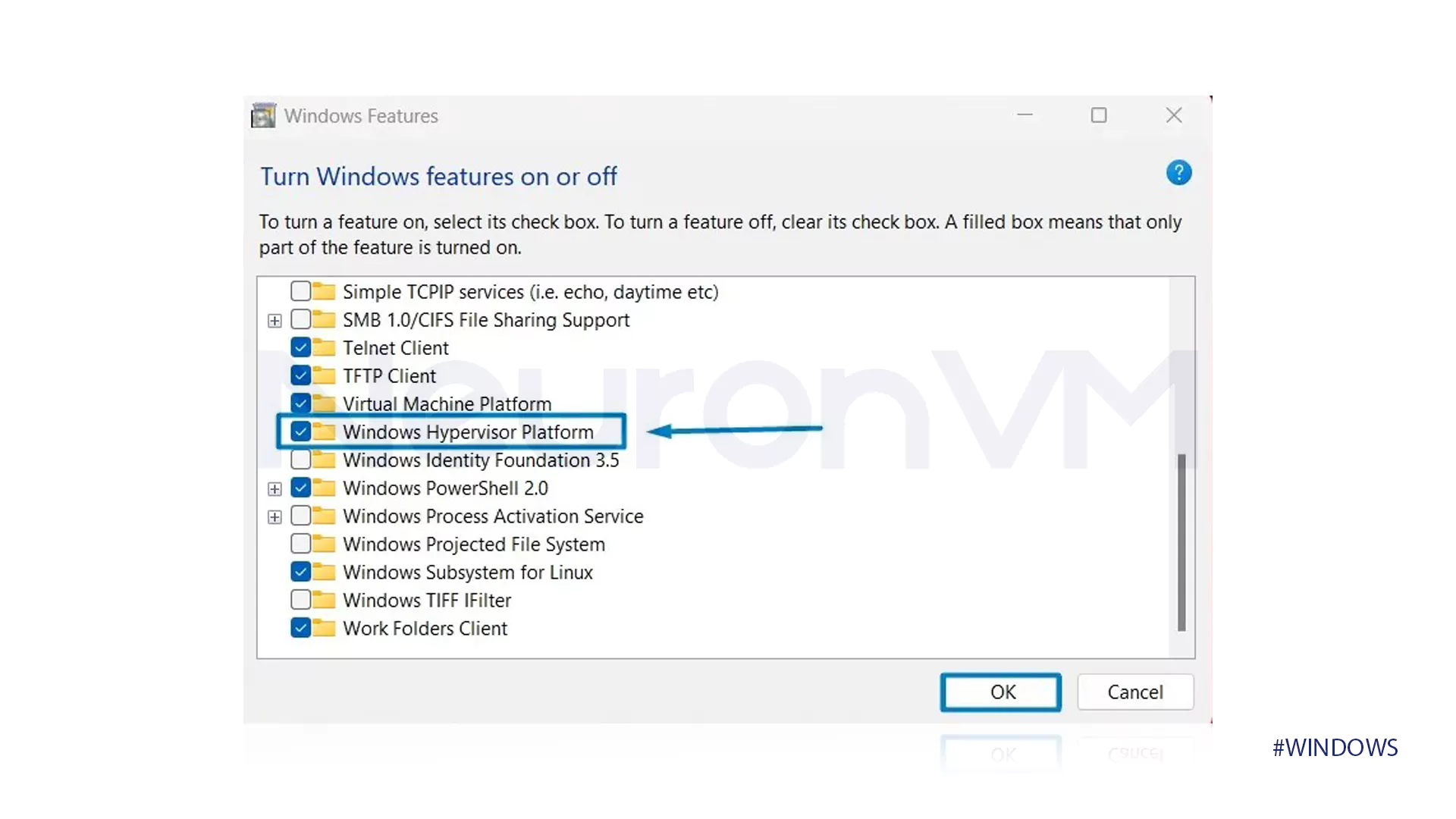Uncheck Windows PowerShell 2.0 checkbox
The height and width of the screenshot is (819, 1456).
tap(300, 488)
